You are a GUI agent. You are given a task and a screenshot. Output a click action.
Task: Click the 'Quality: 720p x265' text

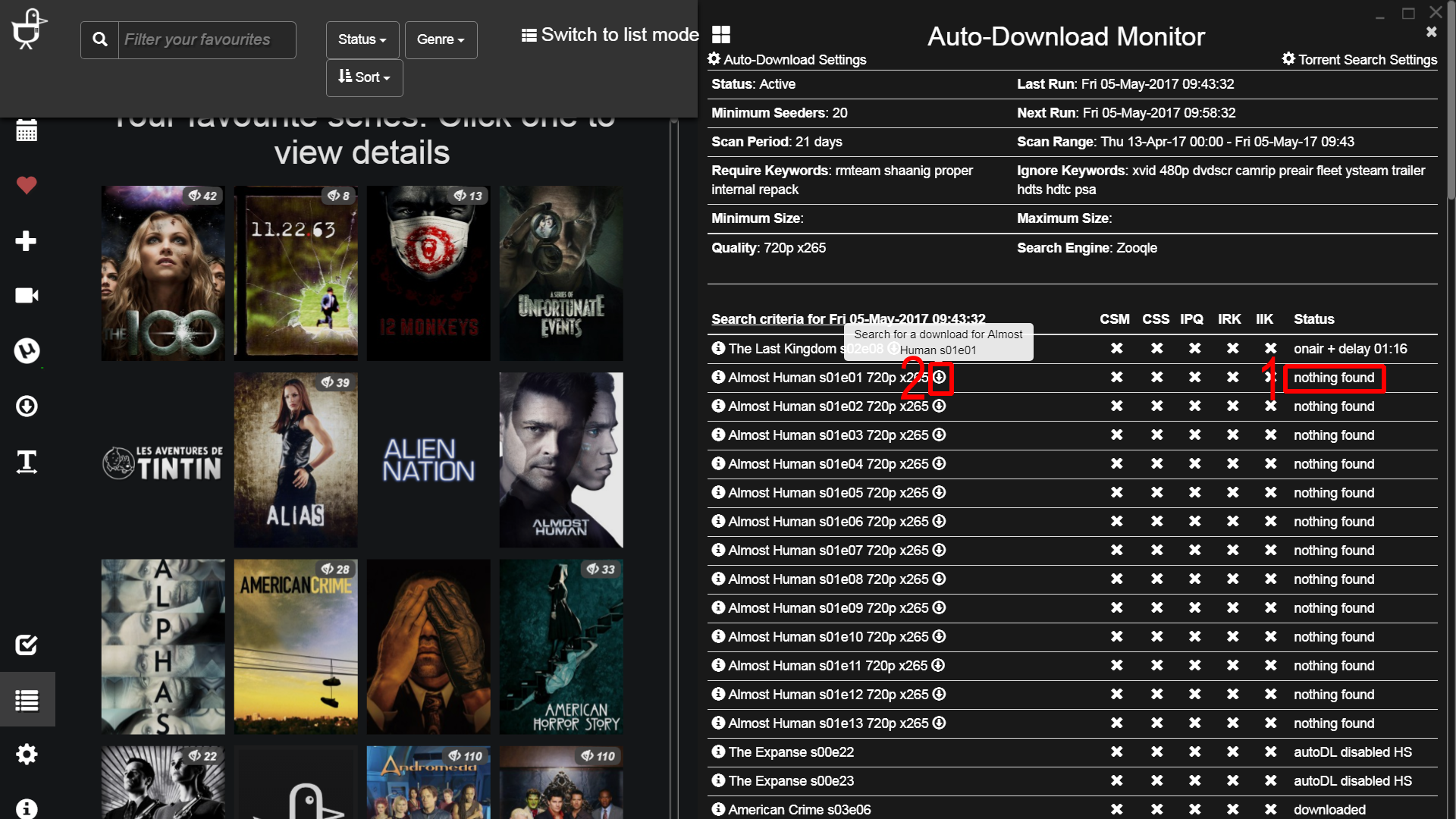click(x=768, y=248)
